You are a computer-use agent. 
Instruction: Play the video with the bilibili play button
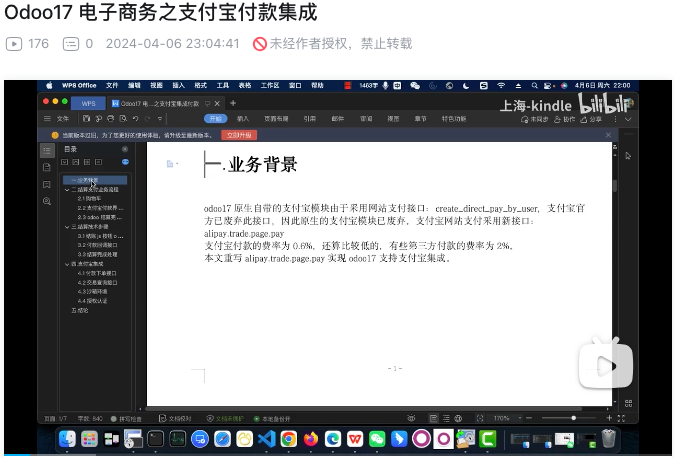606,363
